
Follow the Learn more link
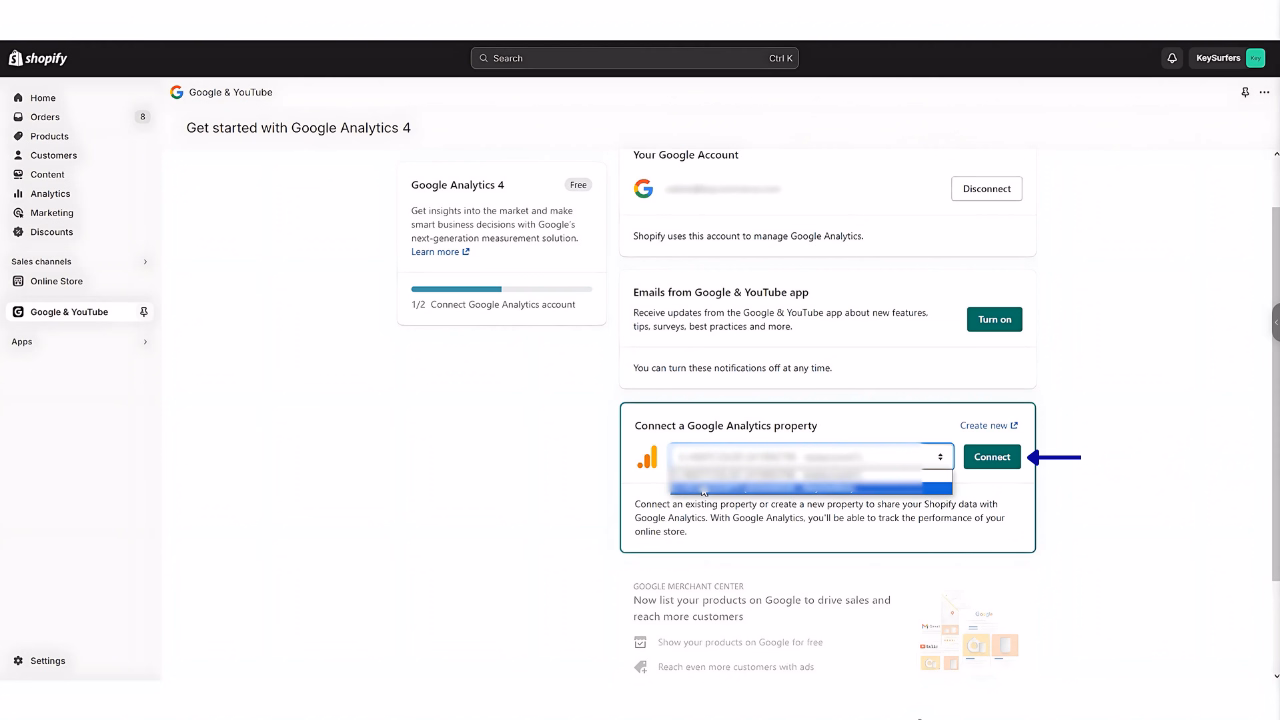pyautogui.click(x=440, y=252)
